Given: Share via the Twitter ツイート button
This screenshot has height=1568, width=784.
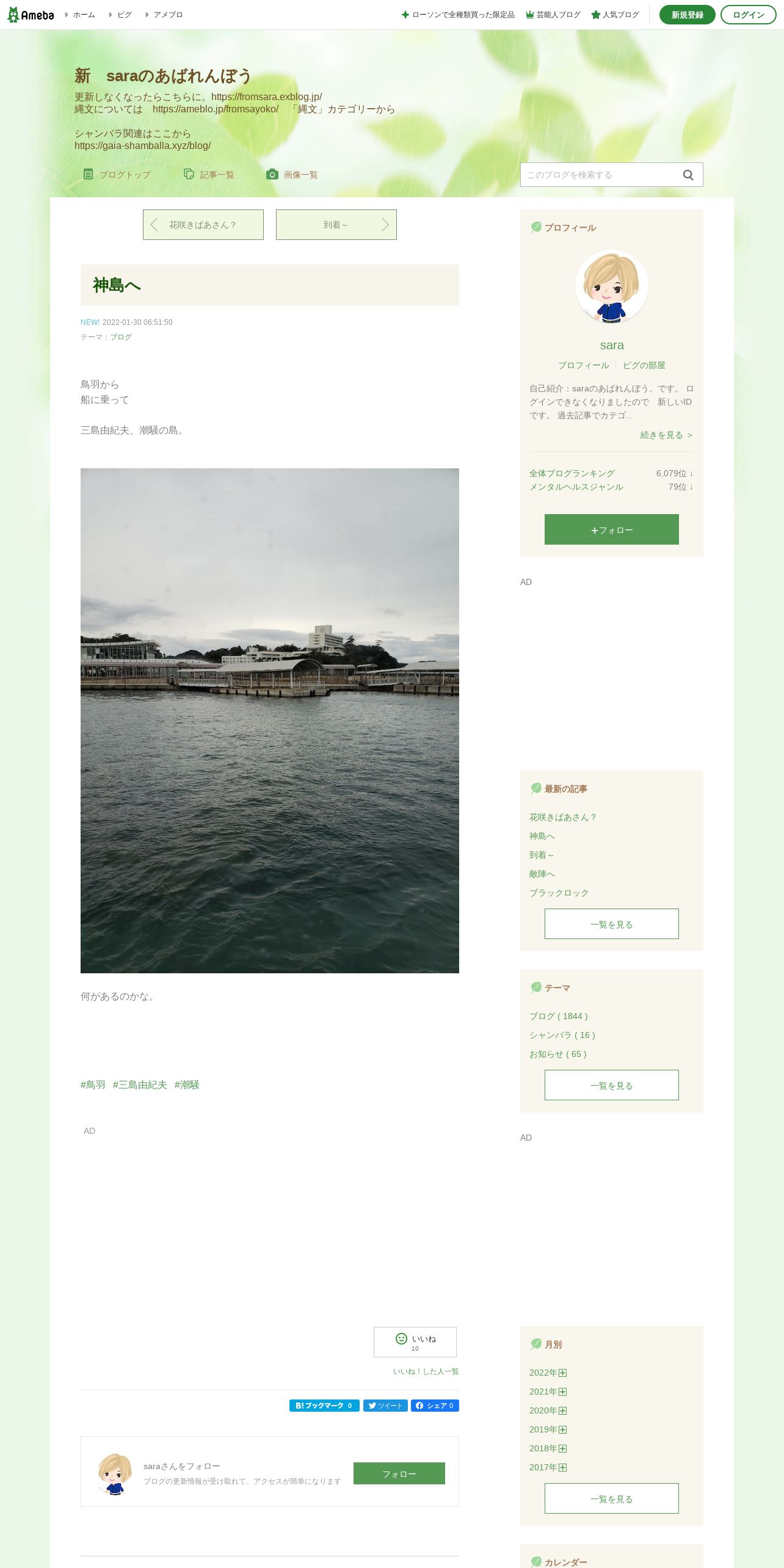Looking at the screenshot, I should pyautogui.click(x=385, y=1406).
